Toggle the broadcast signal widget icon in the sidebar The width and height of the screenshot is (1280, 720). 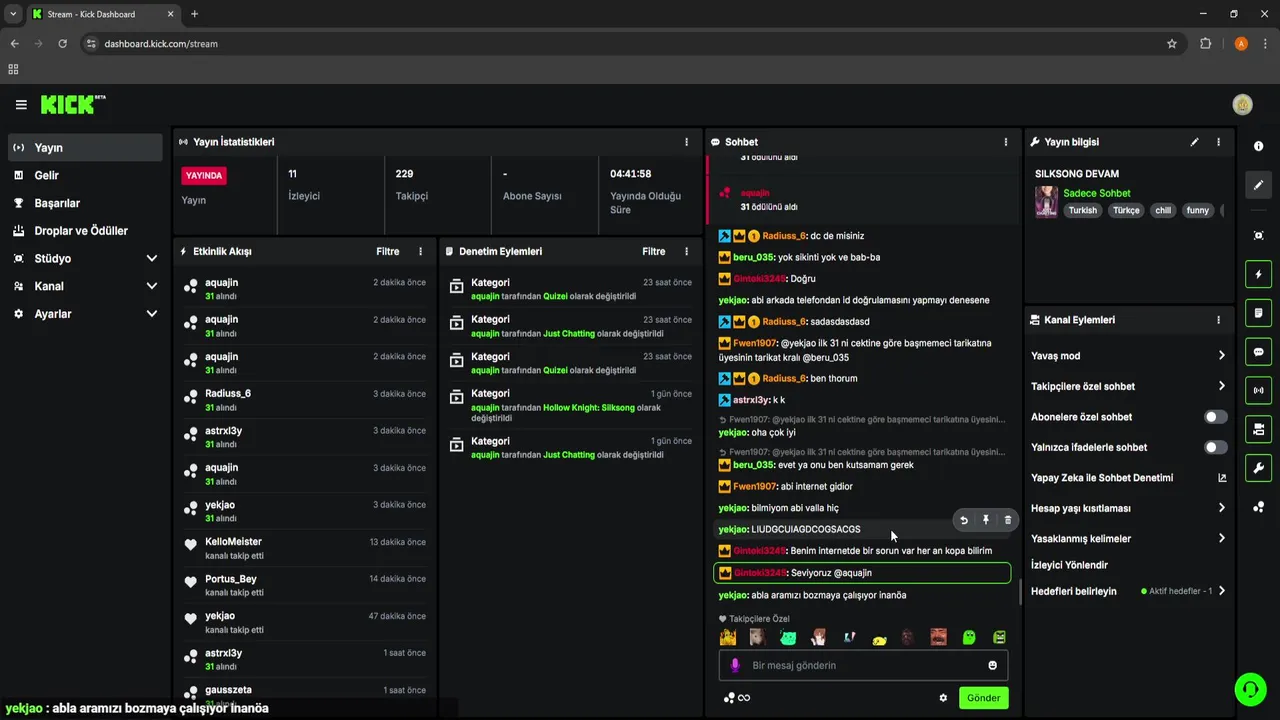[x=1258, y=390]
